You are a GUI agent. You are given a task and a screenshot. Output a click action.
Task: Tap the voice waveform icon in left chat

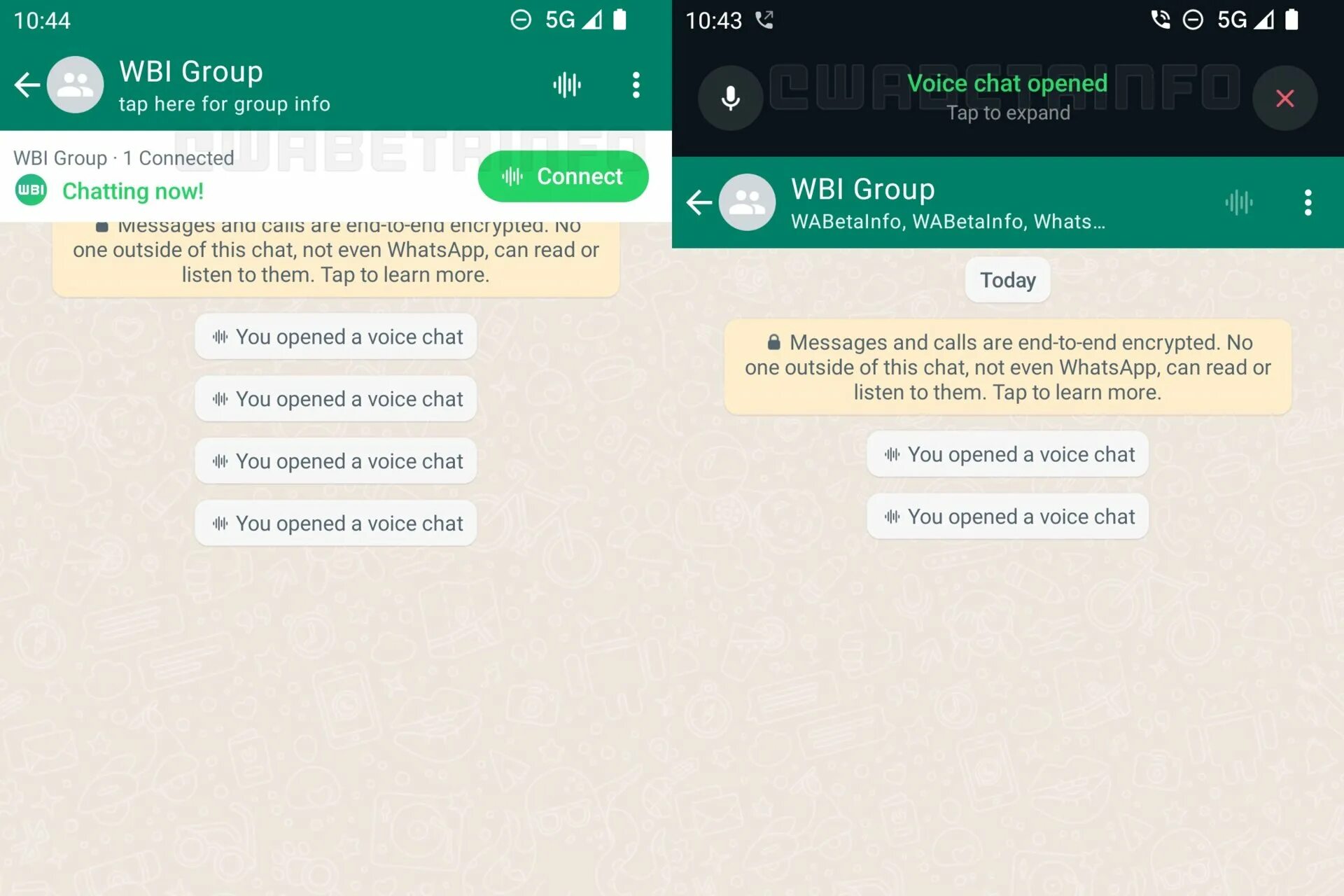pos(566,83)
